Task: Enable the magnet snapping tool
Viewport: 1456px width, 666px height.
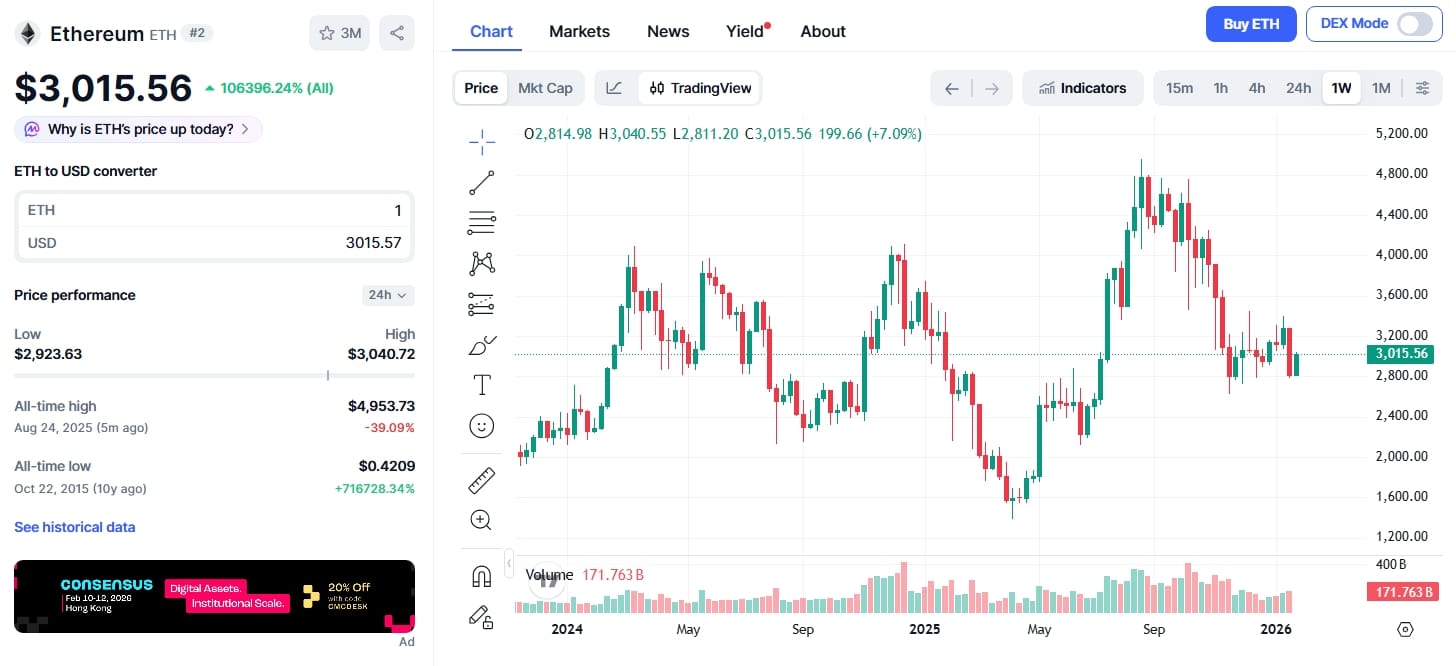Action: 481,575
